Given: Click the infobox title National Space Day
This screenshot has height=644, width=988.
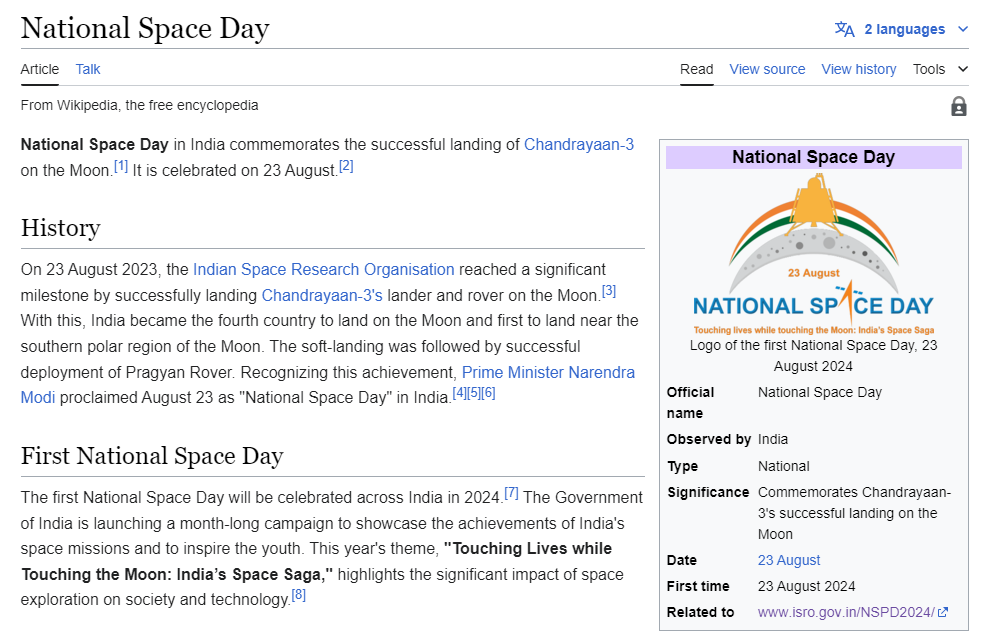Looking at the screenshot, I should pos(813,157).
